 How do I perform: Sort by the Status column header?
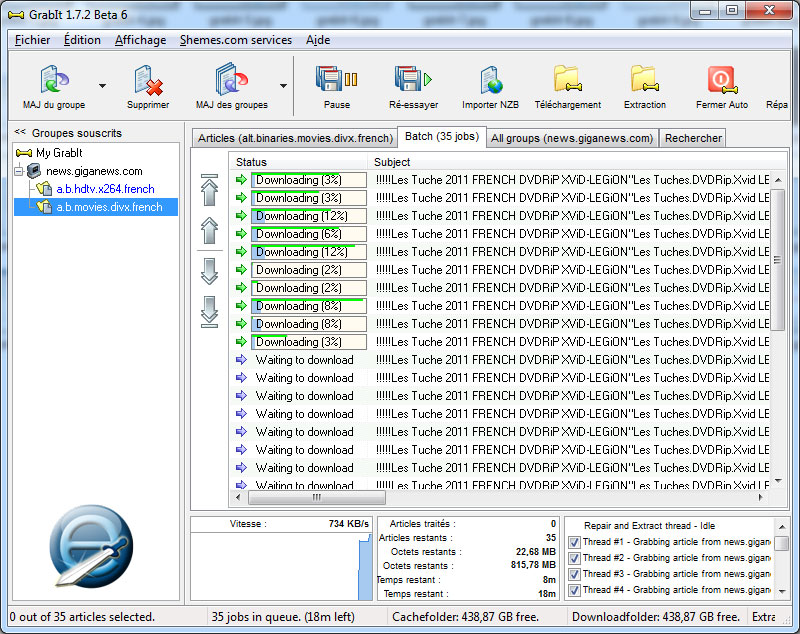pos(299,162)
